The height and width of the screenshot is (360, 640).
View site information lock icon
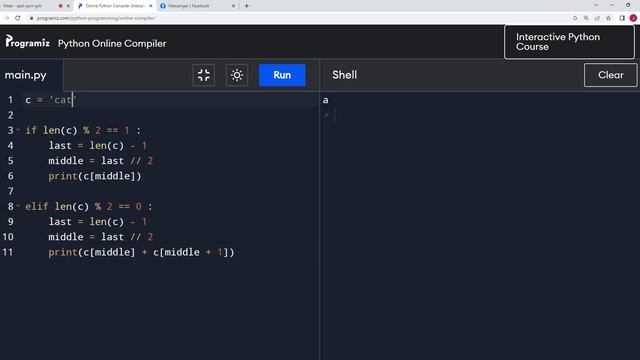pos(31,18)
